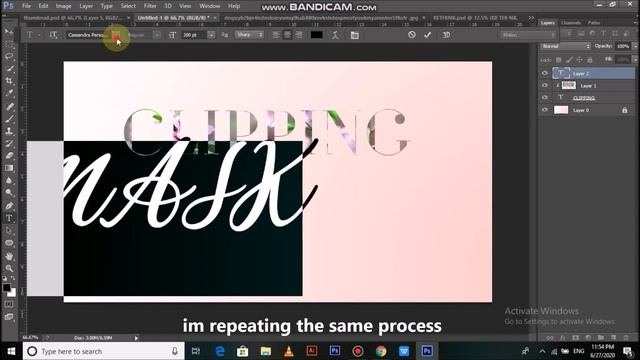Open the File menu
640x360 pixels.
pos(27,6)
